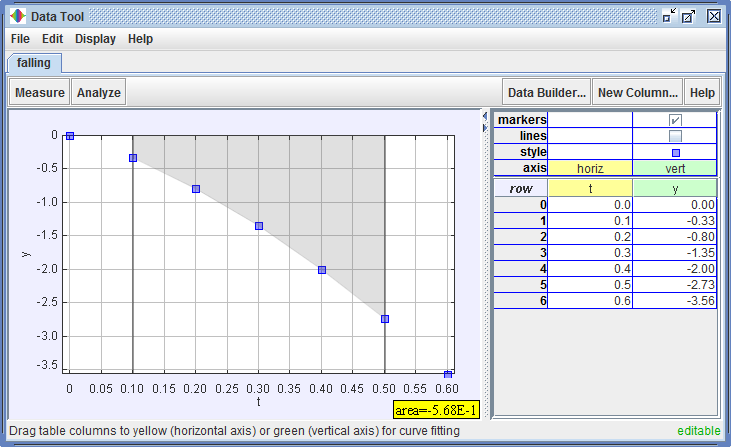The height and width of the screenshot is (447, 731).
Task: Click the y cell with value 0.00
Action: pos(675,205)
